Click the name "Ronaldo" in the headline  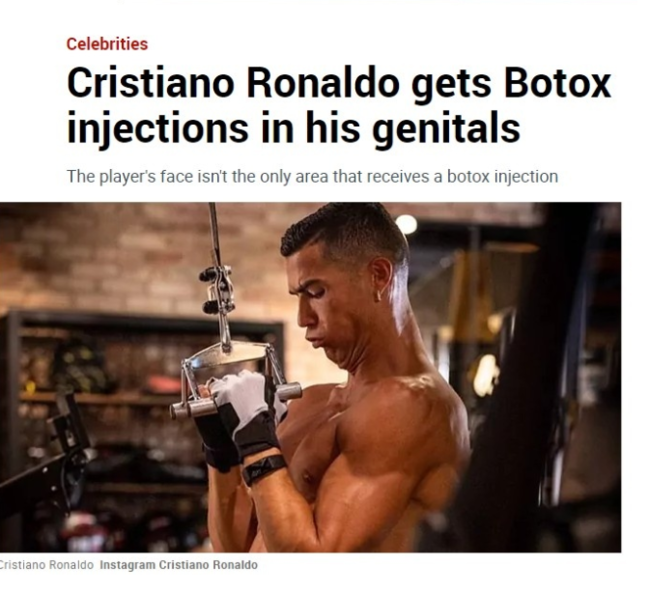click(323, 83)
